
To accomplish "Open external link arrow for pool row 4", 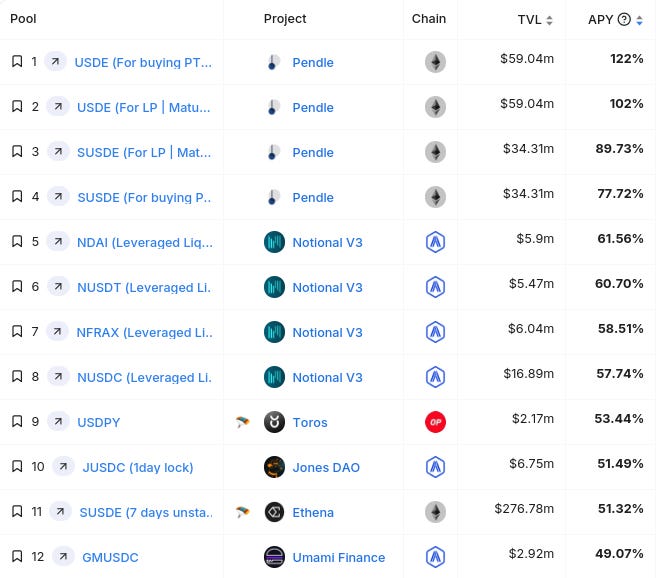I will tap(58, 197).
